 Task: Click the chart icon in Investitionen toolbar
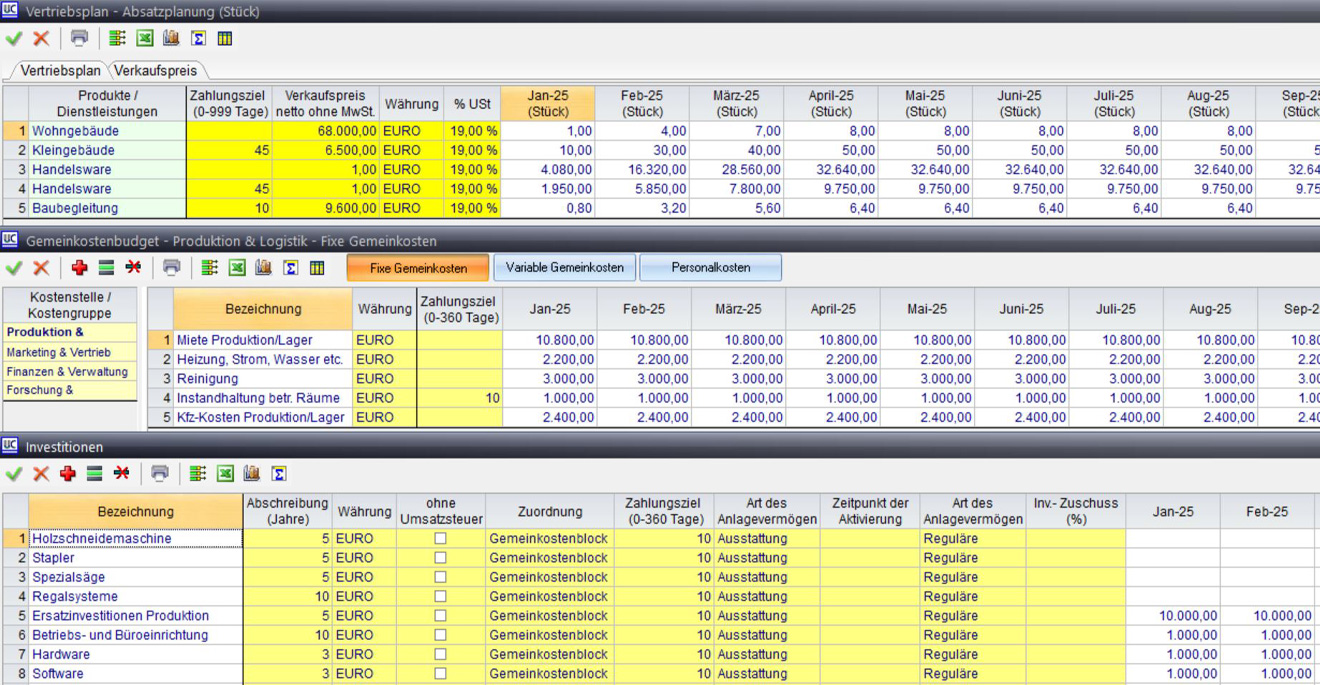point(252,473)
